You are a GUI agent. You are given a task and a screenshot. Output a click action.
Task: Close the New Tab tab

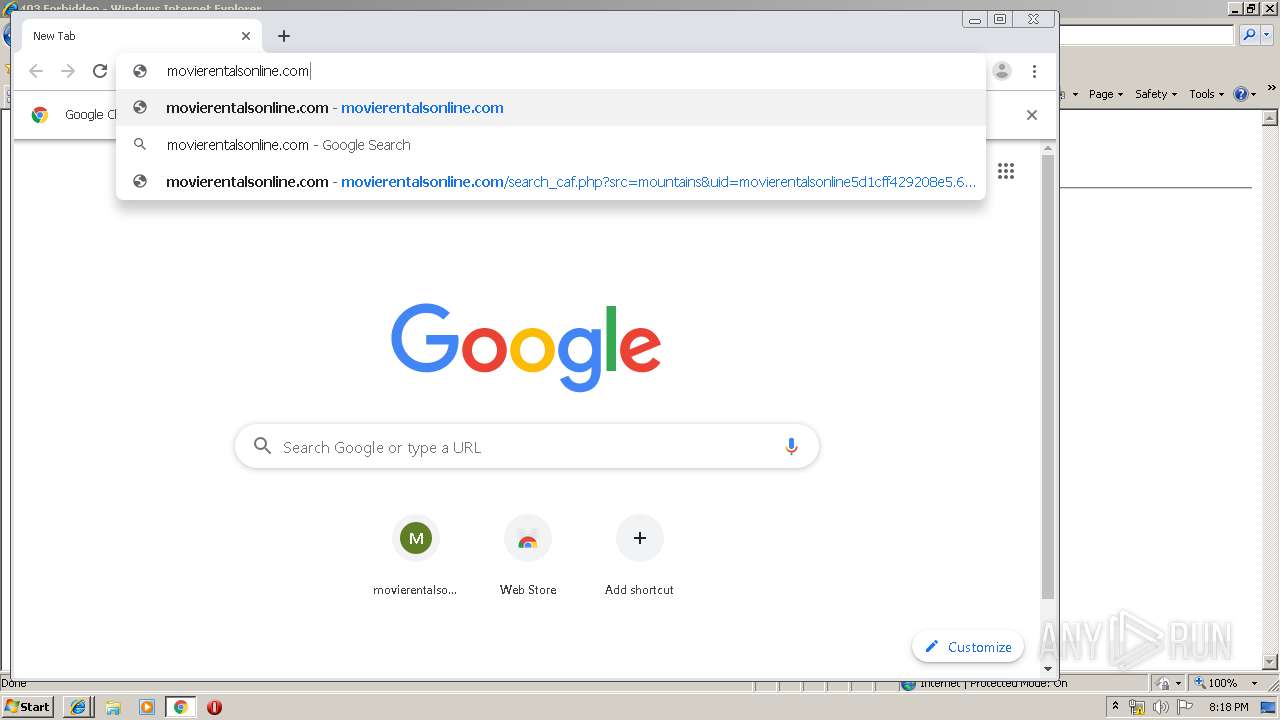click(246, 36)
